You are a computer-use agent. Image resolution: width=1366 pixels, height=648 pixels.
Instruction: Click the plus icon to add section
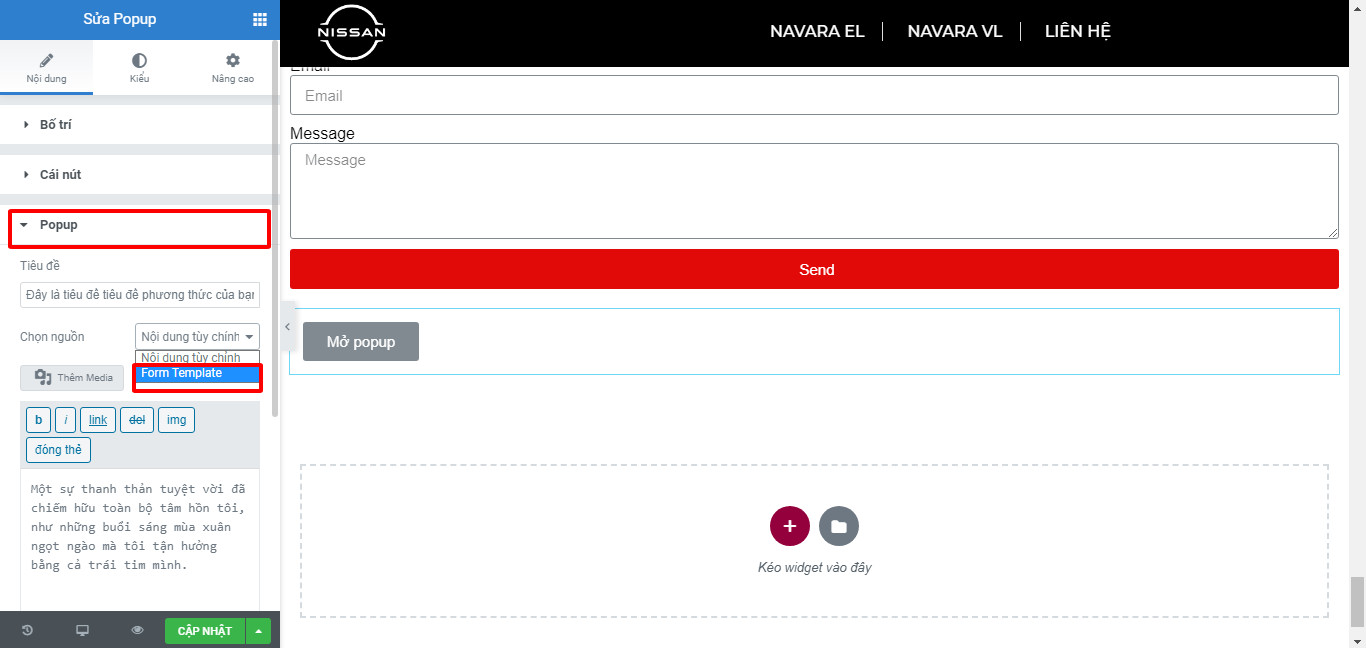point(789,526)
